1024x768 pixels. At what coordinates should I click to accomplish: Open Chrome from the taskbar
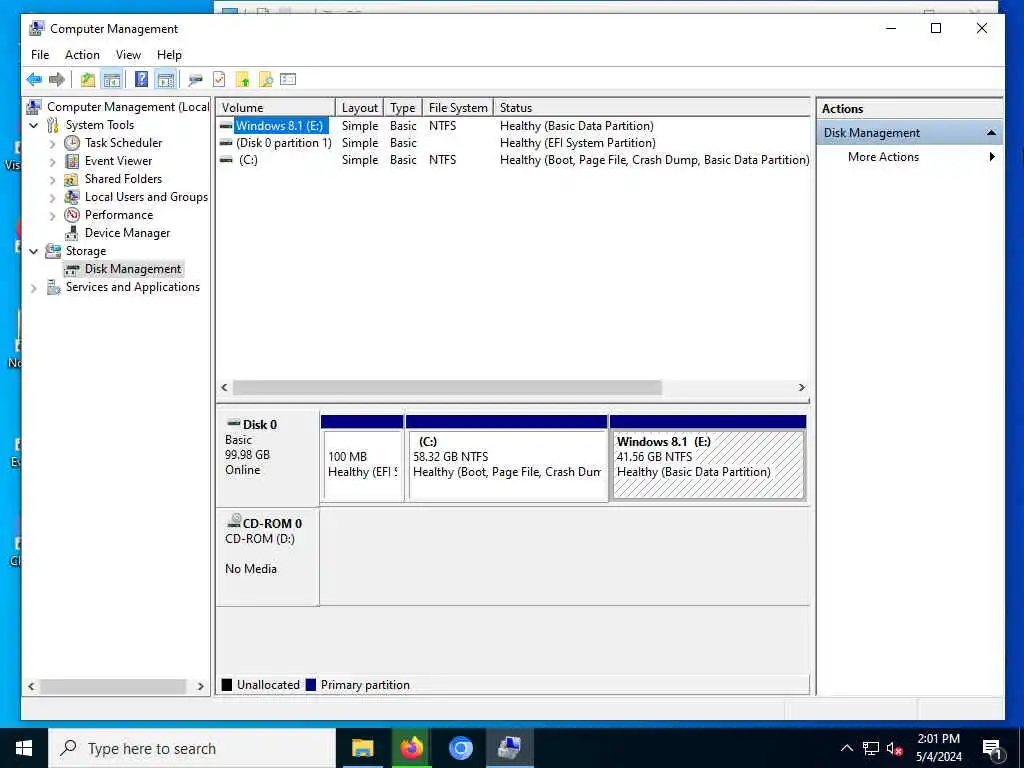click(460, 748)
